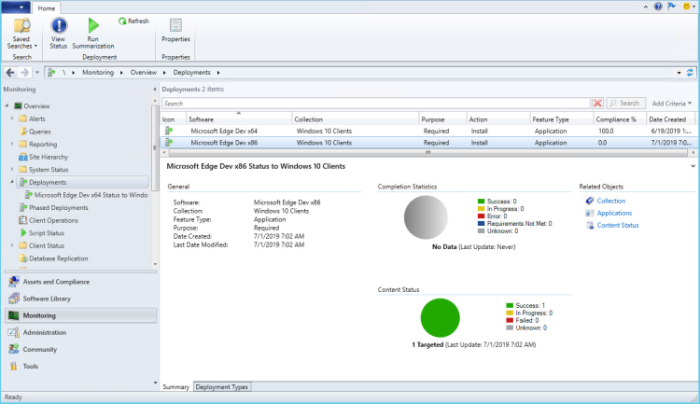Click Deployments in the breadcrumb path
Viewport: 700px width, 404px height.
192,72
